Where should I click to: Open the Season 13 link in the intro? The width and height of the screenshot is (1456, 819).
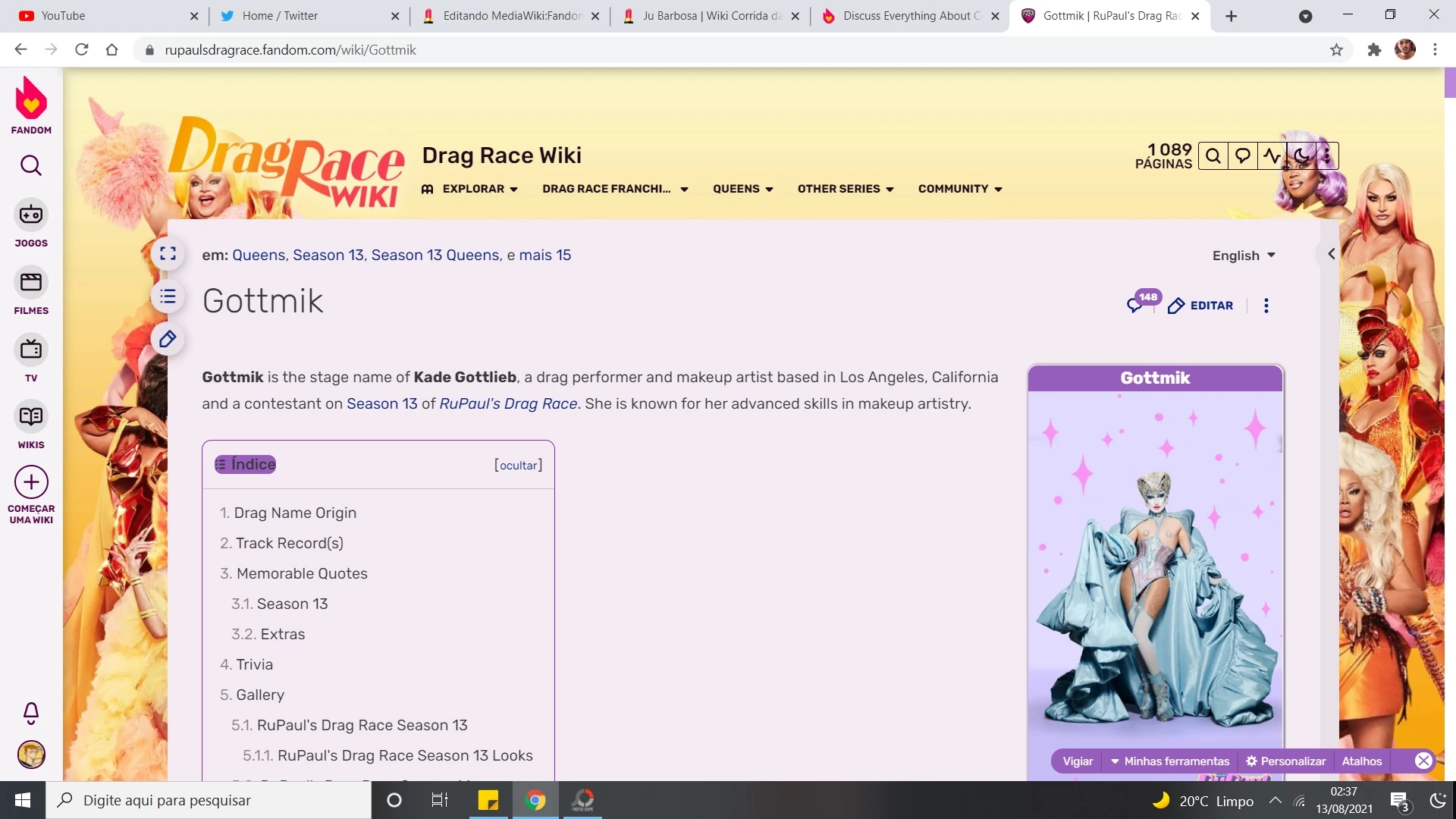point(382,403)
